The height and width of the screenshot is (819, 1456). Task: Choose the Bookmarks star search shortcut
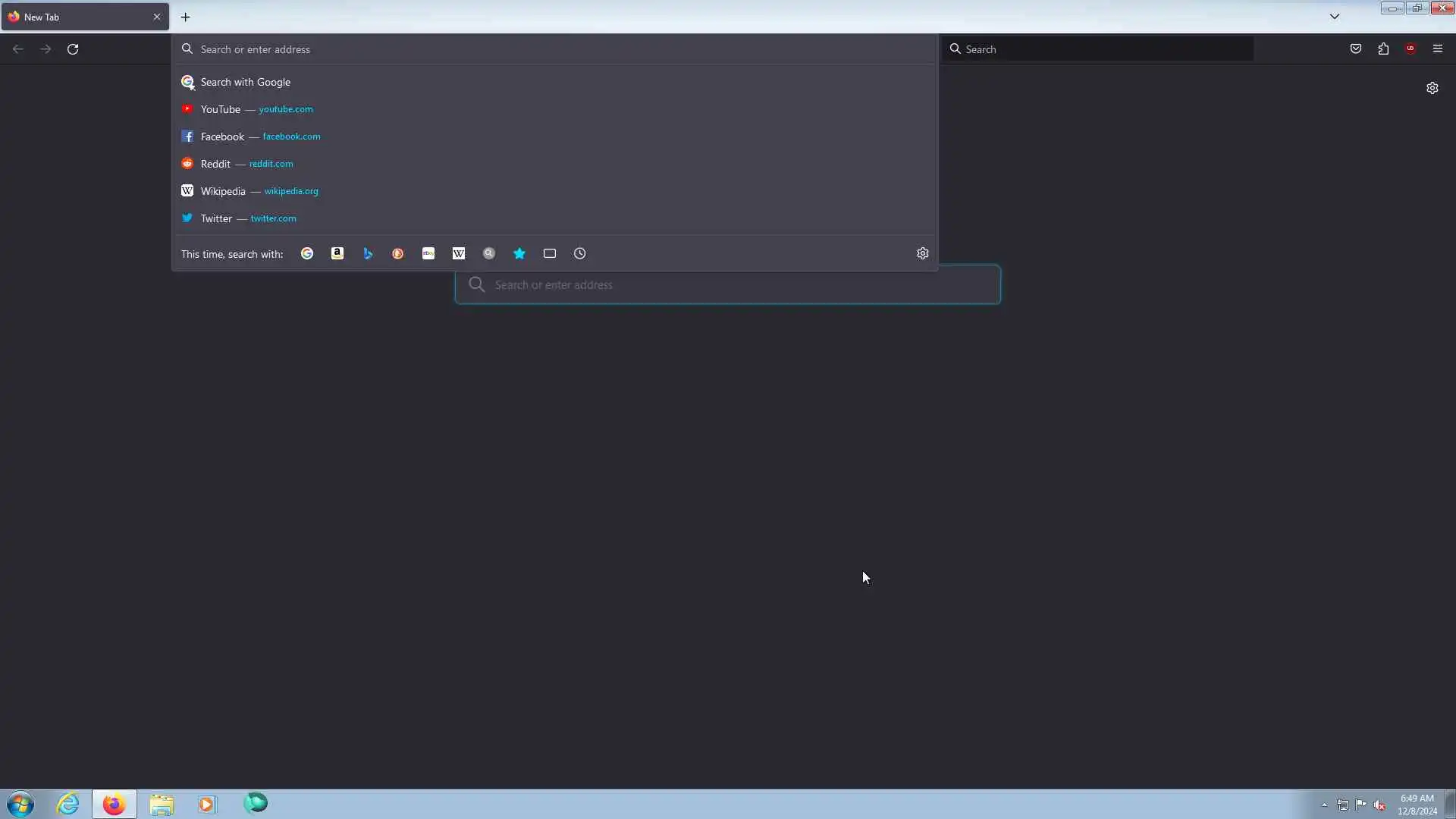[519, 253]
